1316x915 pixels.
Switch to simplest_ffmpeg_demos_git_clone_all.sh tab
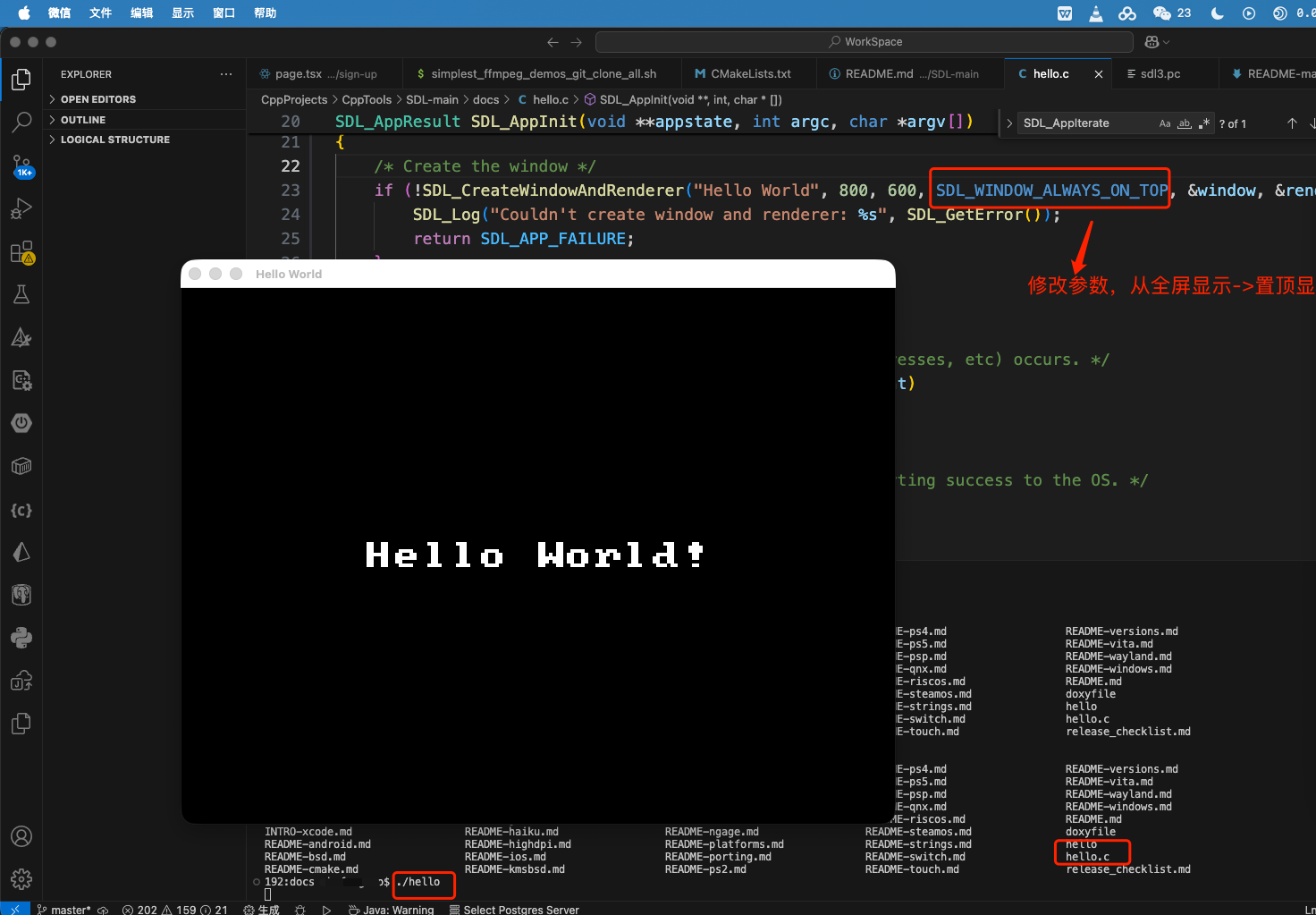click(x=542, y=73)
